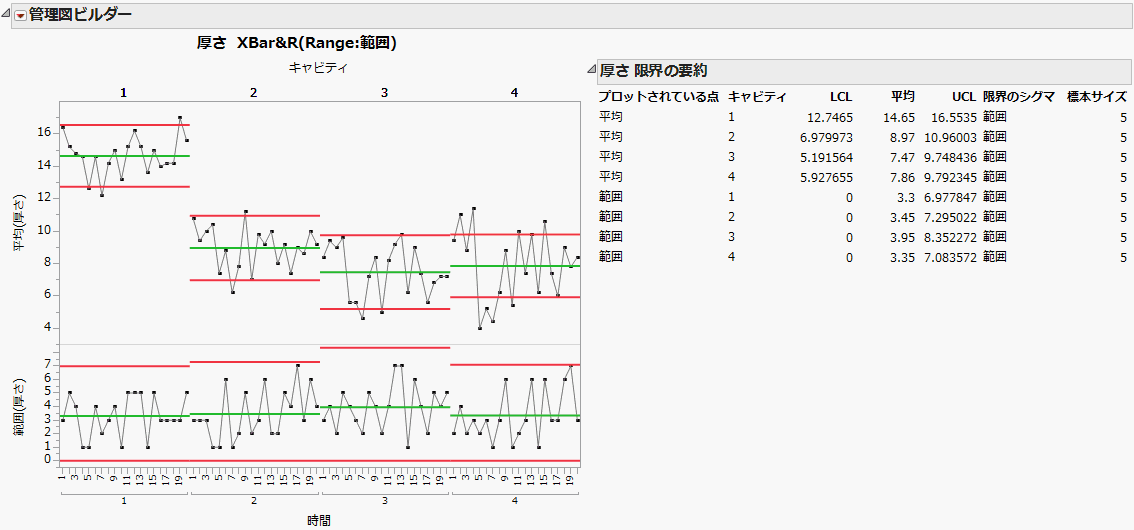
Task: Click range UCL value 7.083572
Action: coord(952,257)
